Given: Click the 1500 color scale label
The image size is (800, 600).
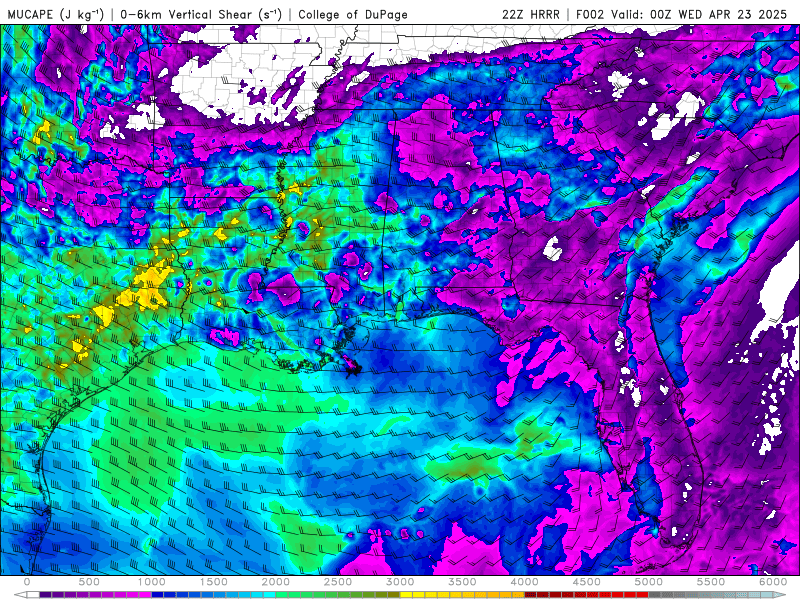Looking at the screenshot, I should (214, 582).
